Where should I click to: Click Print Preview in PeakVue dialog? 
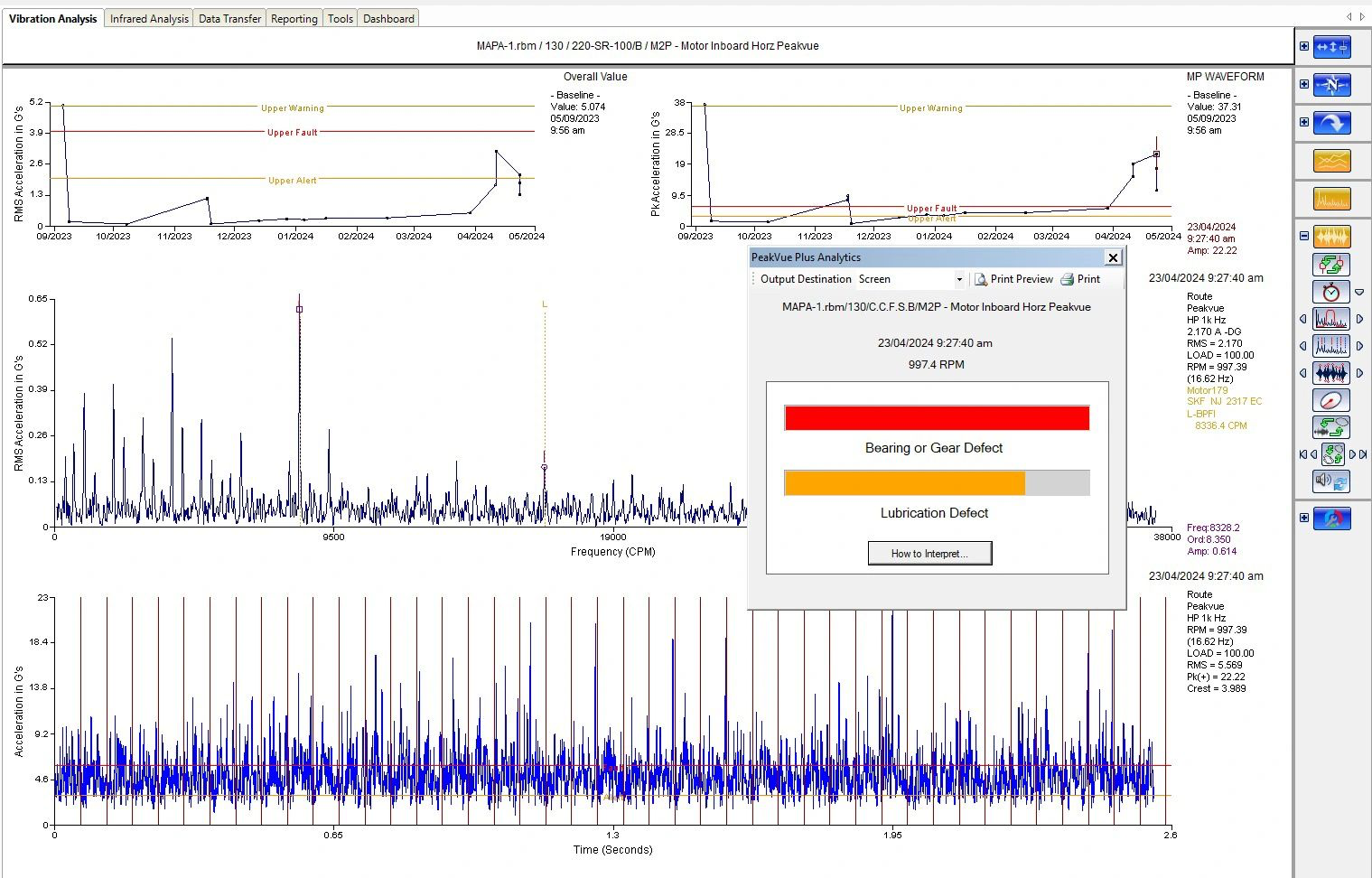1013,279
